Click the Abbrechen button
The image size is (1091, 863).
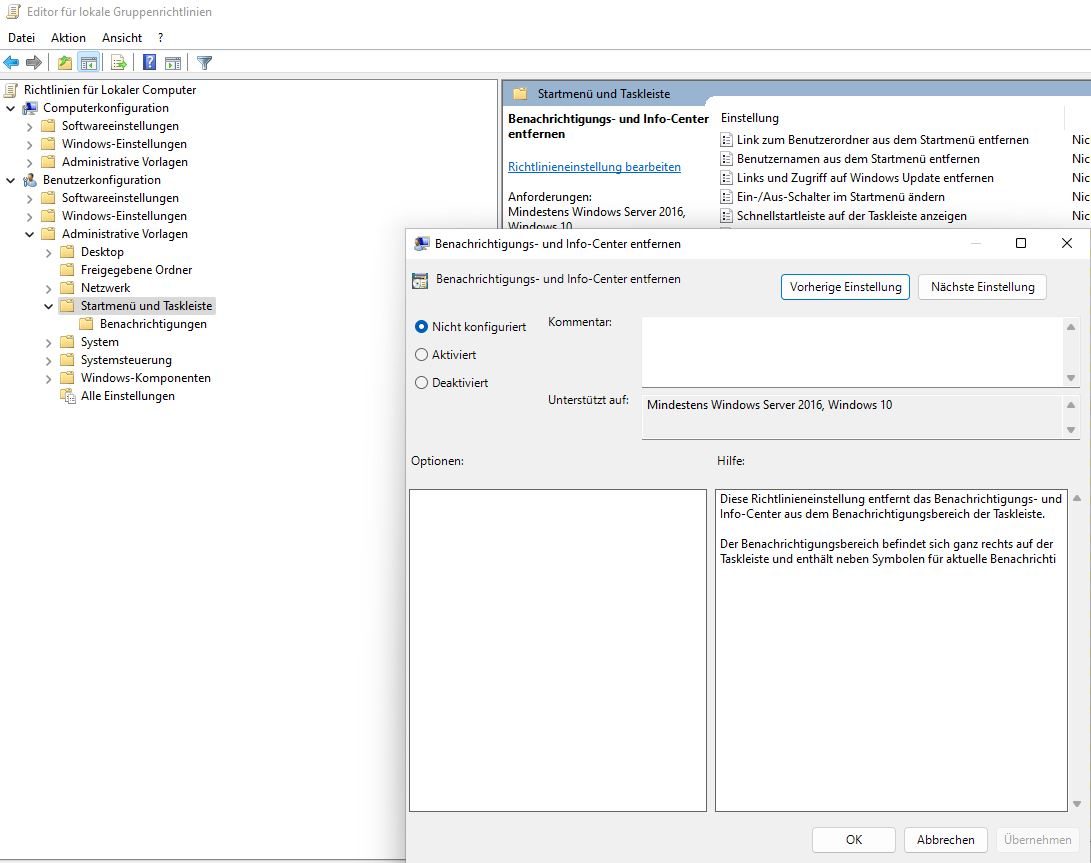click(946, 839)
